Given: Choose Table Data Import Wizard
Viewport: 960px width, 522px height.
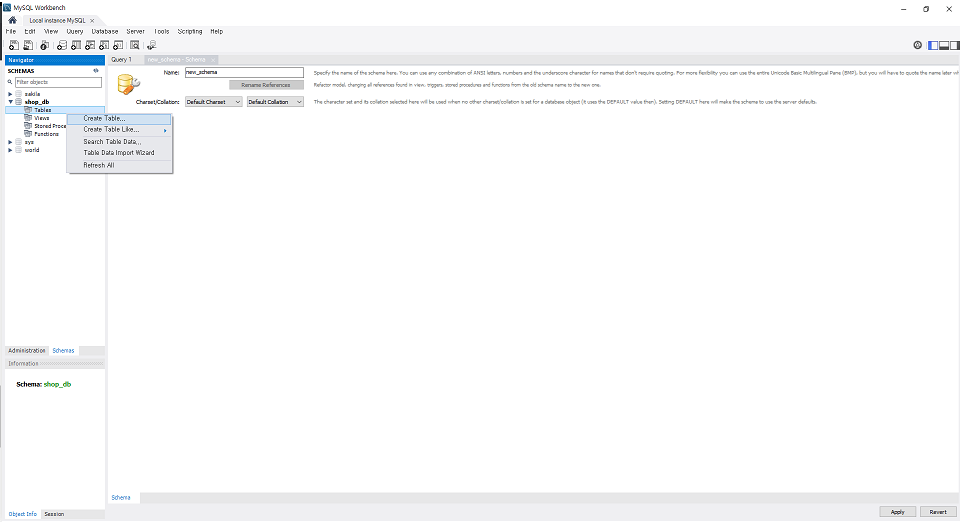Looking at the screenshot, I should [x=119, y=153].
